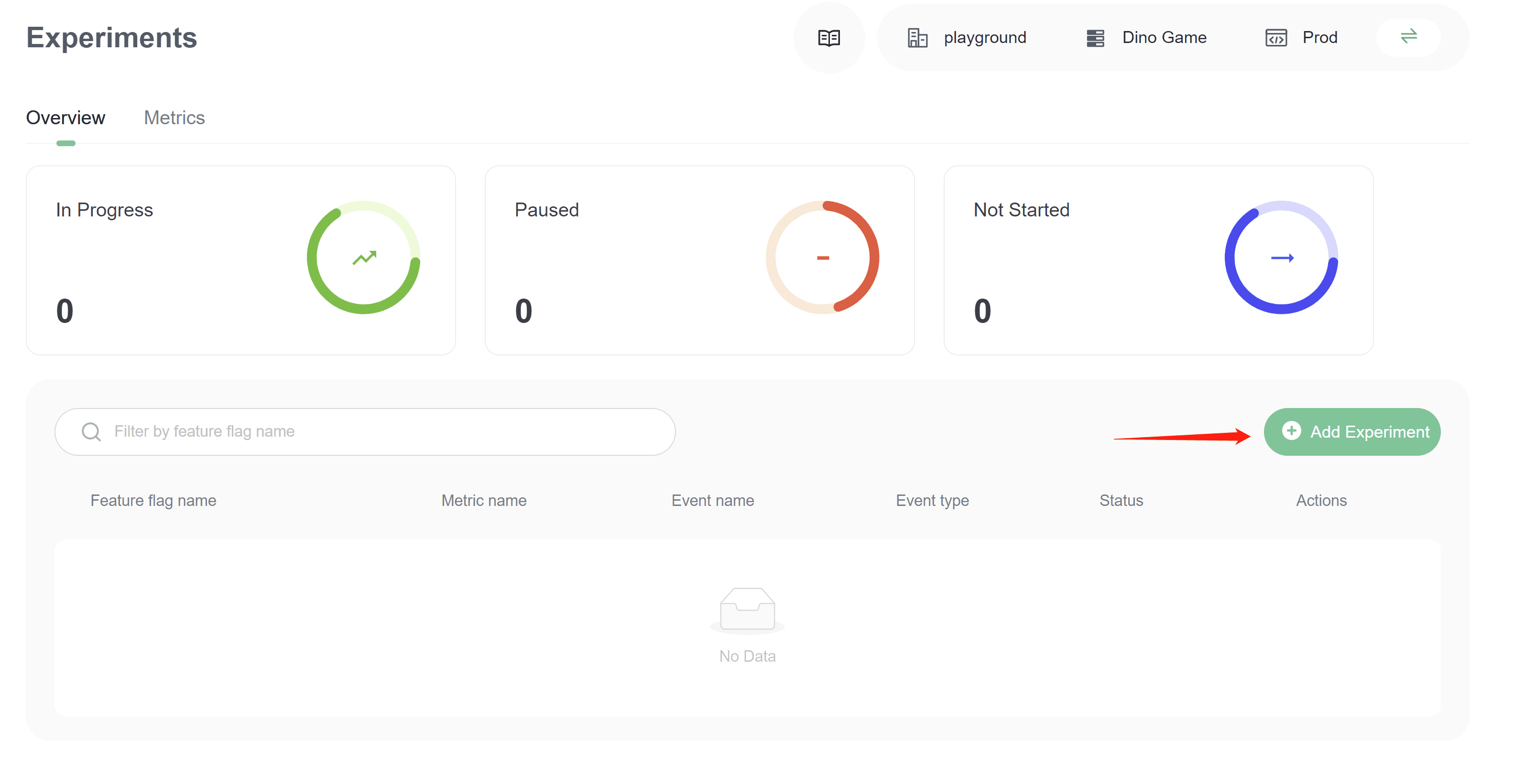The width and height of the screenshot is (1514, 784).
Task: Click the Prod environment label
Action: [1319, 38]
